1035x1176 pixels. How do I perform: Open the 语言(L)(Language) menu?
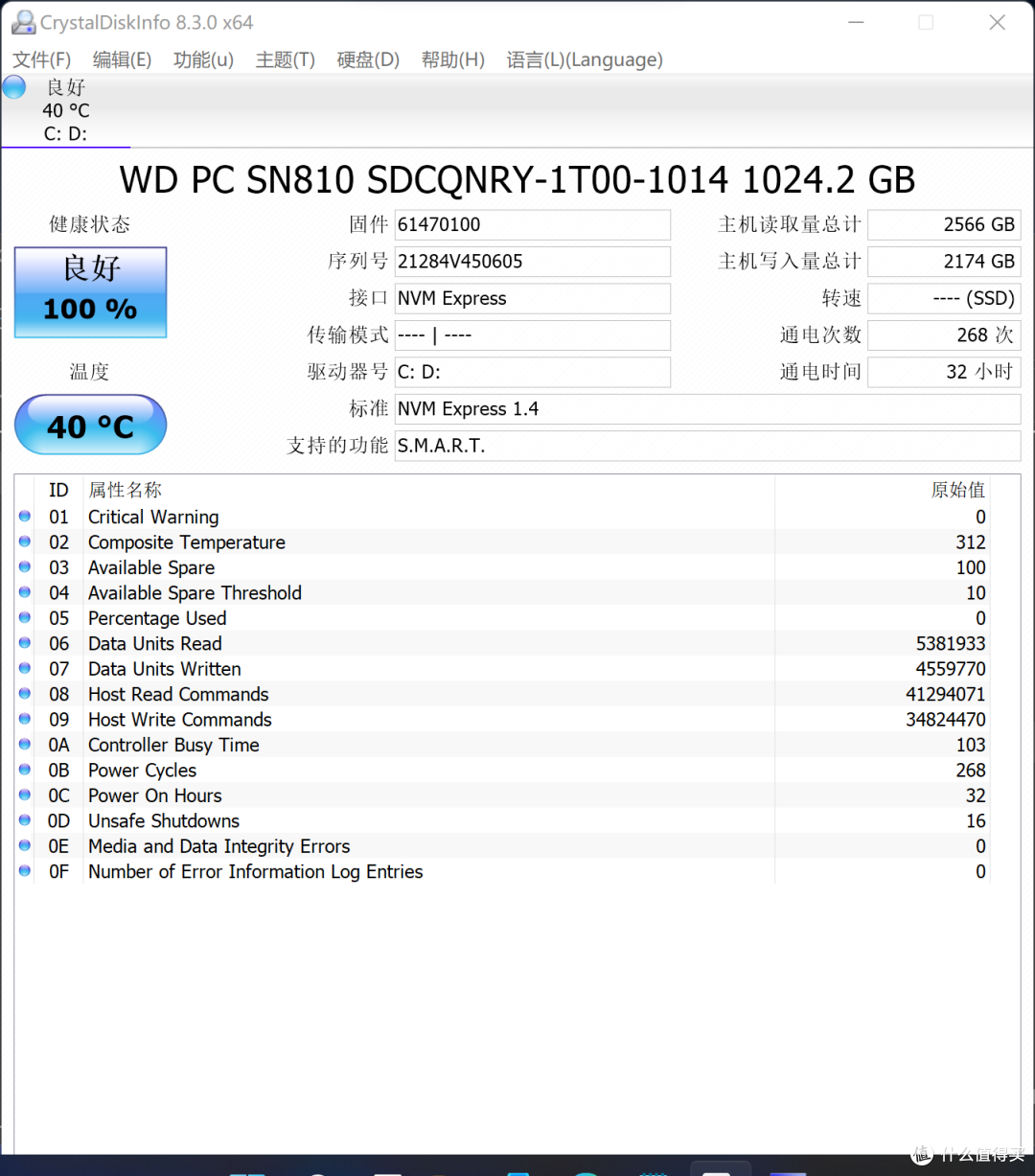click(585, 59)
